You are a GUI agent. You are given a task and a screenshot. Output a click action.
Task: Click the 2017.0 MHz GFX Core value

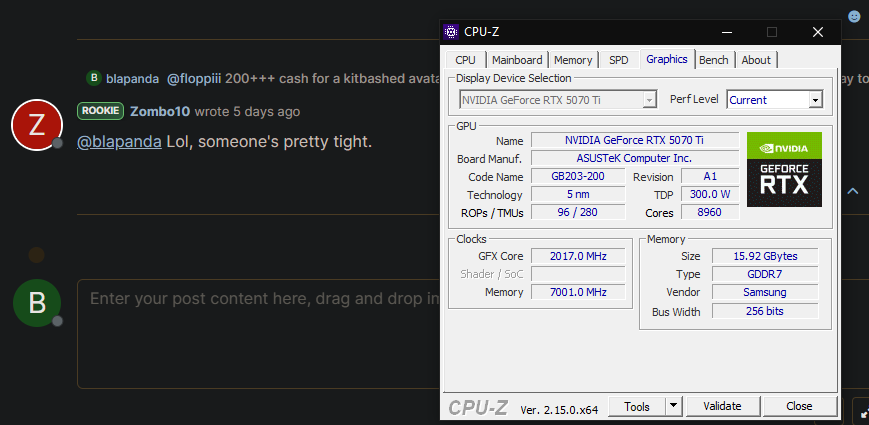(578, 256)
